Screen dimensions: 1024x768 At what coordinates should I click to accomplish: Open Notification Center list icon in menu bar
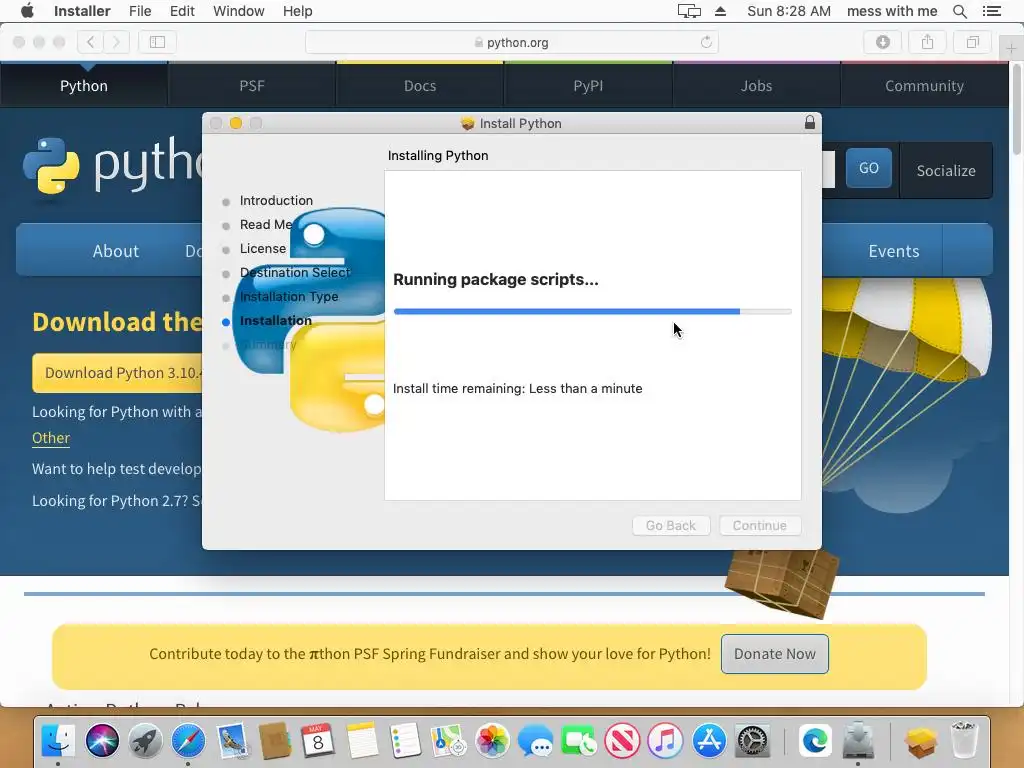pyautogui.click(x=991, y=11)
